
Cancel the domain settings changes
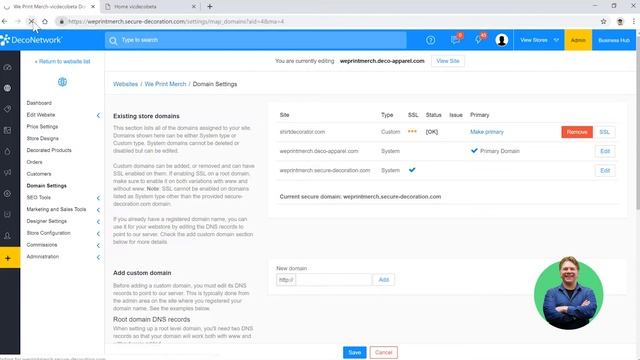[384, 352]
